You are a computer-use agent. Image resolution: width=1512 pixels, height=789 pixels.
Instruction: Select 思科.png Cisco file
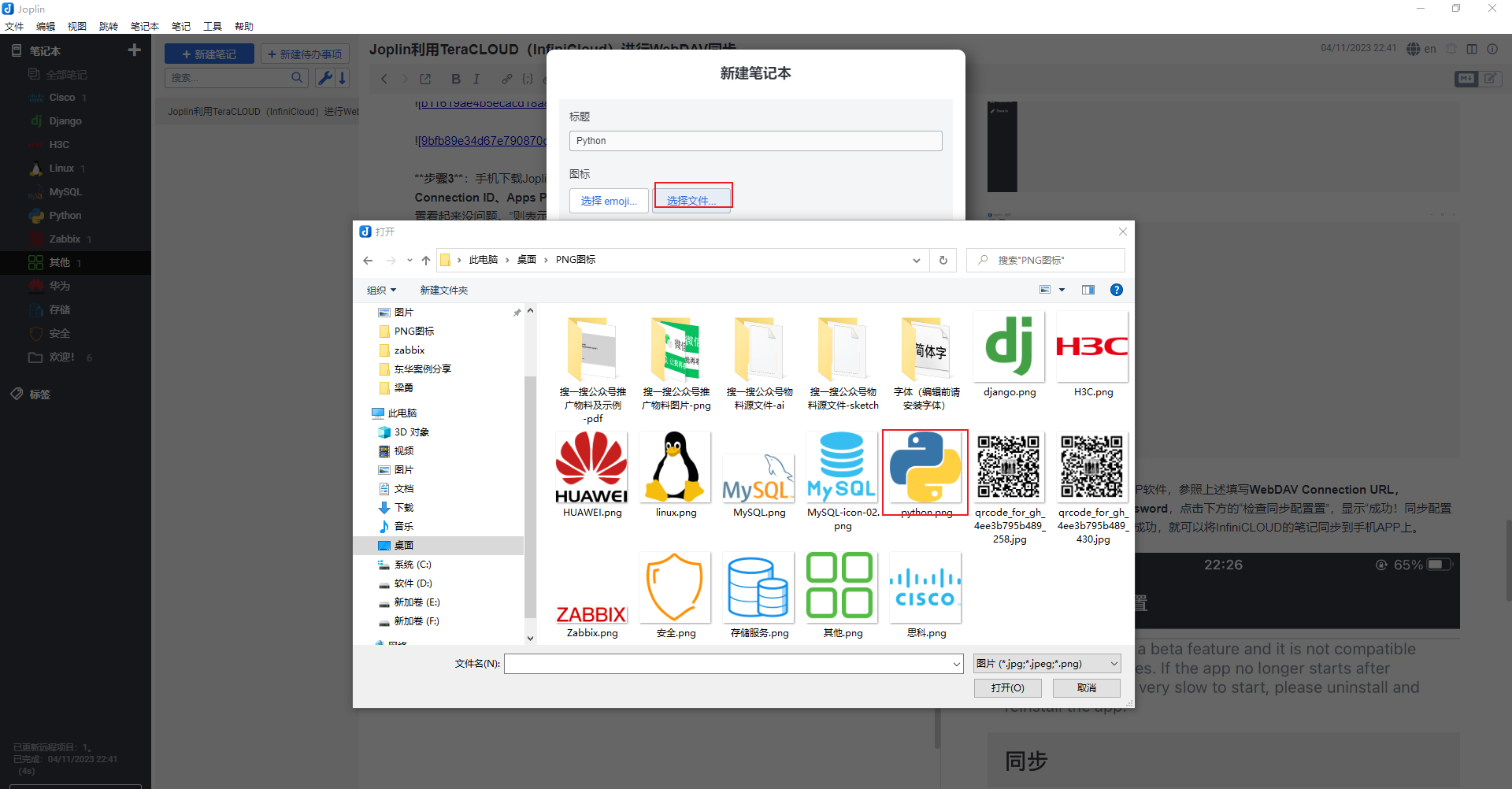point(925,588)
